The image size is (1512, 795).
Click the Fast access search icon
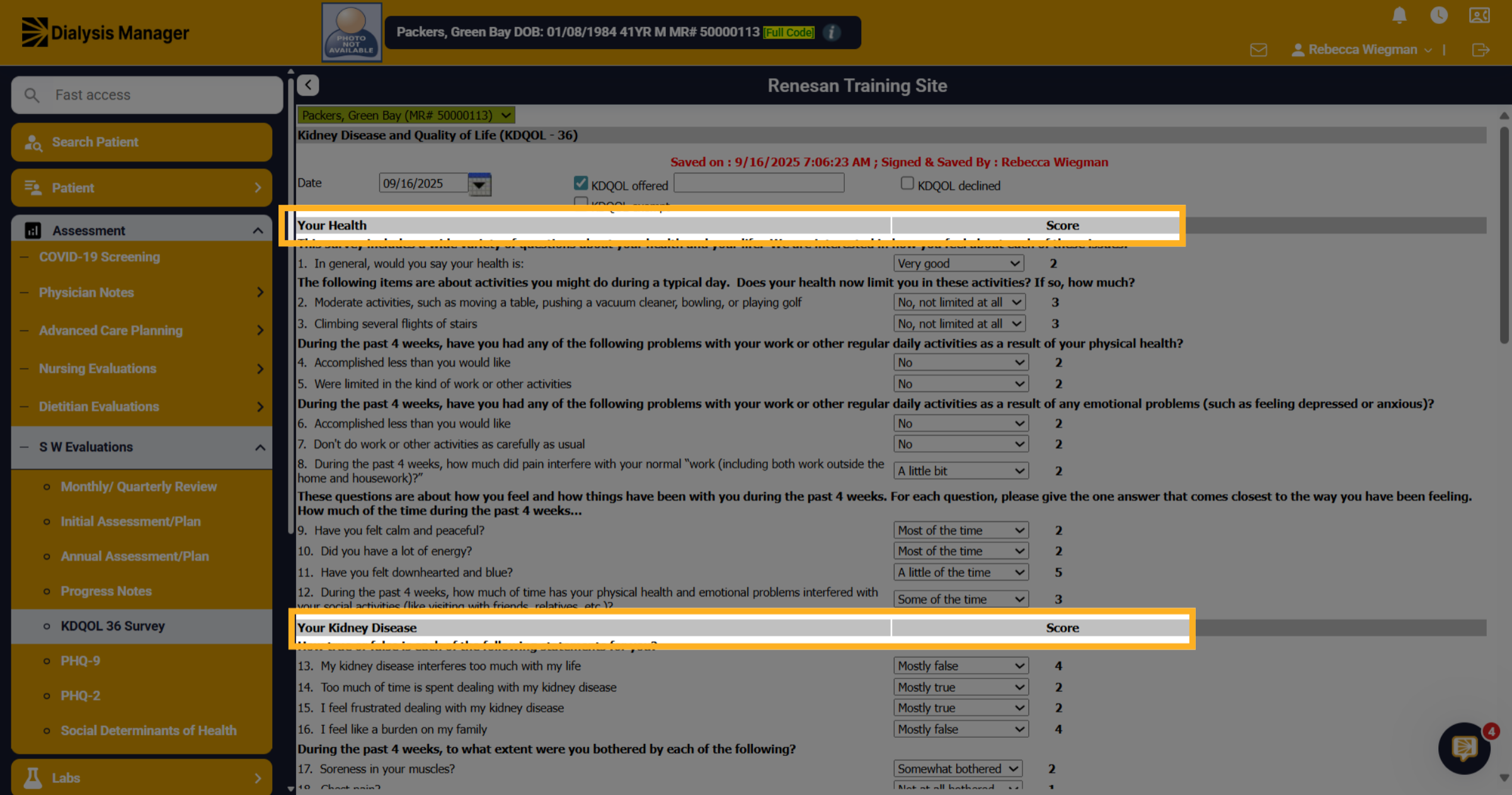pyautogui.click(x=31, y=95)
